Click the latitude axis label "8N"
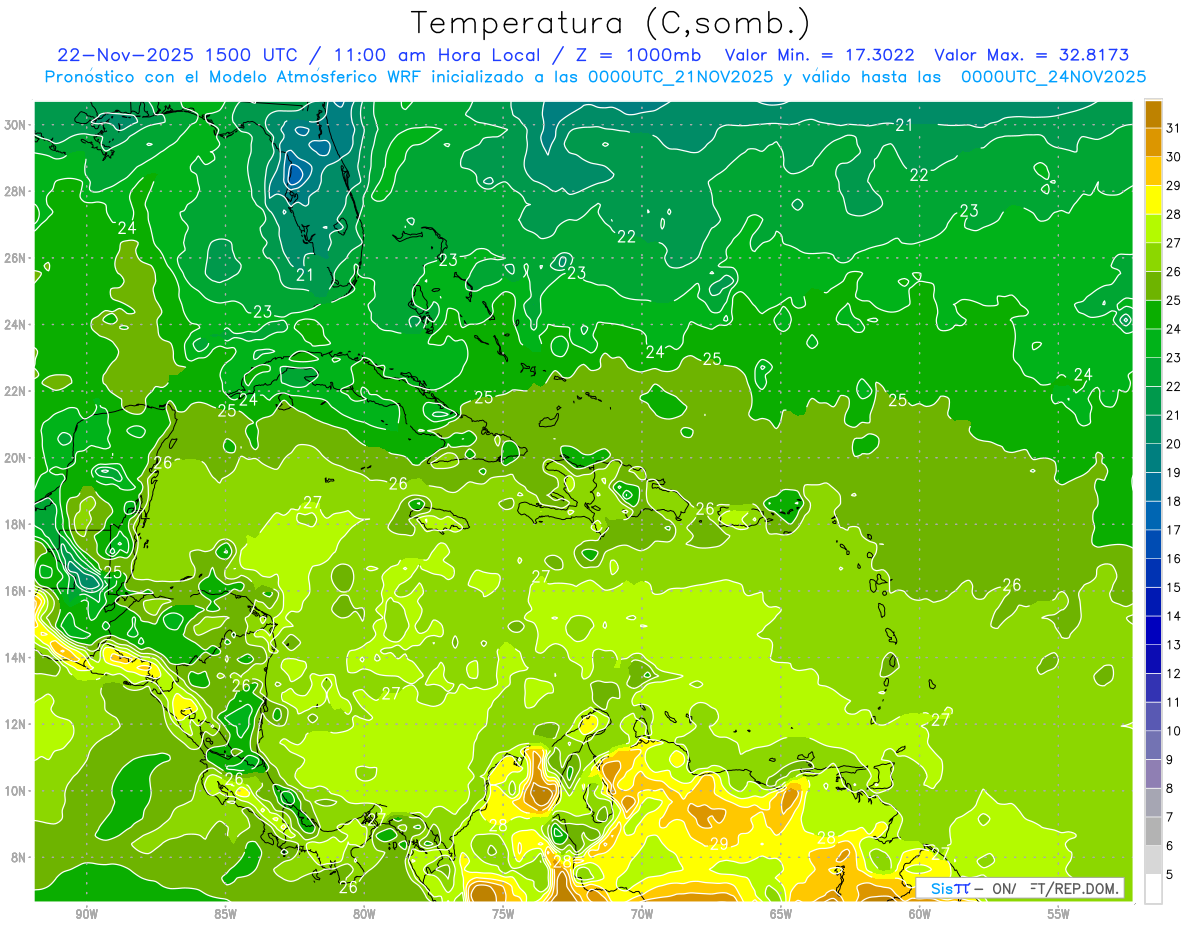Viewport: 1200px width, 927px height. (x=19, y=858)
